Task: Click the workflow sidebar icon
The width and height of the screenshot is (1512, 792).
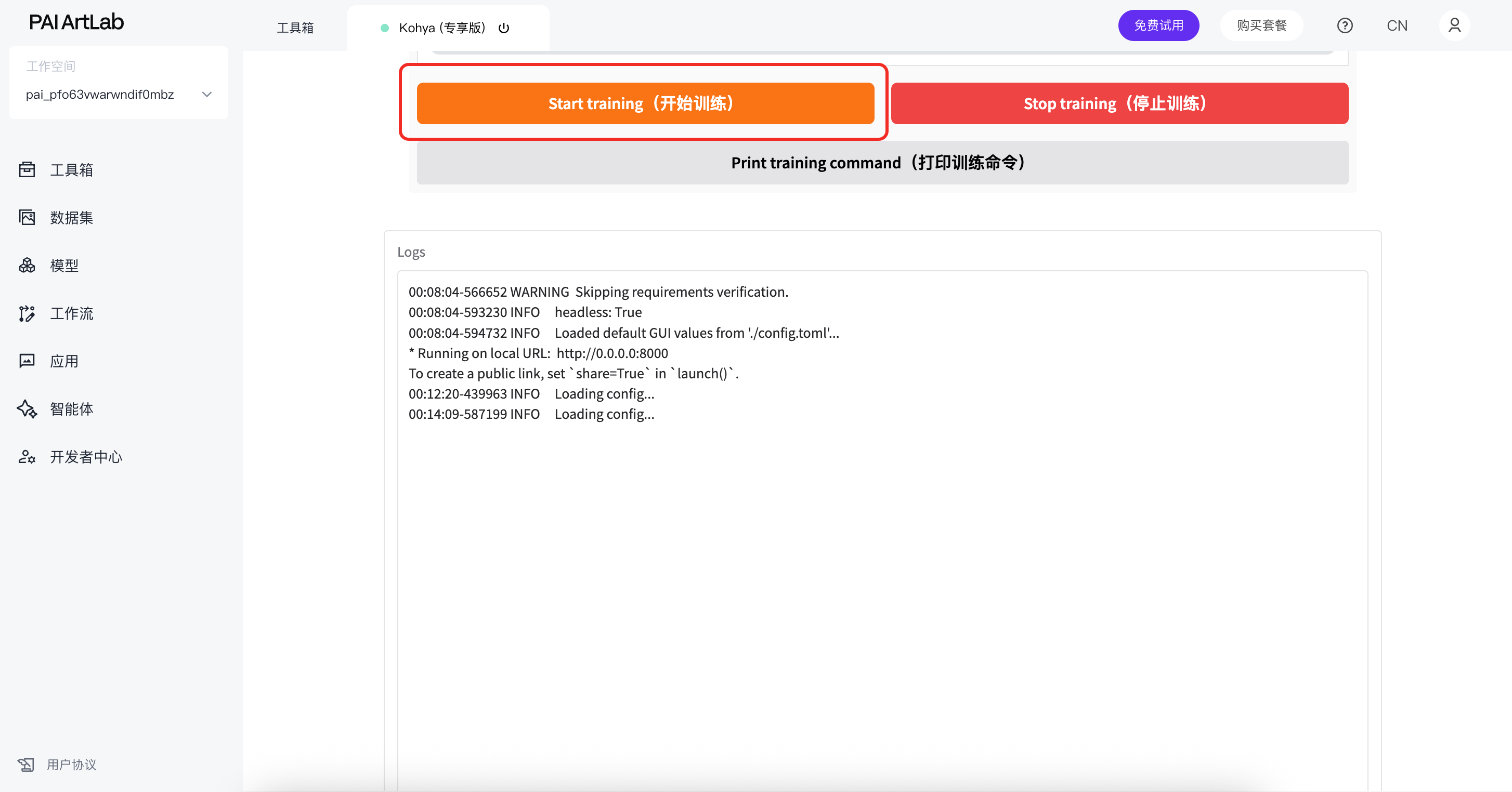Action: click(27, 313)
